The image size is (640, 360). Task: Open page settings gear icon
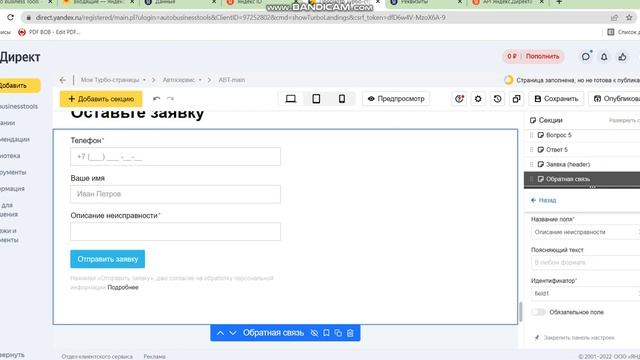478,99
